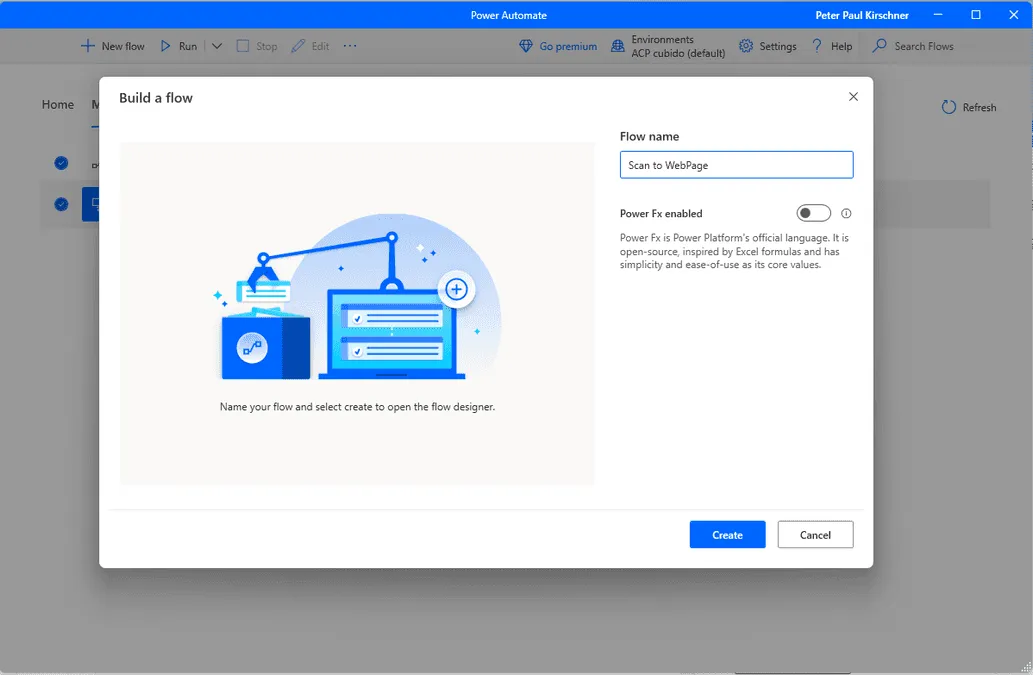This screenshot has height=675, width=1033.
Task: Switch to the Home tab
Action: (57, 104)
